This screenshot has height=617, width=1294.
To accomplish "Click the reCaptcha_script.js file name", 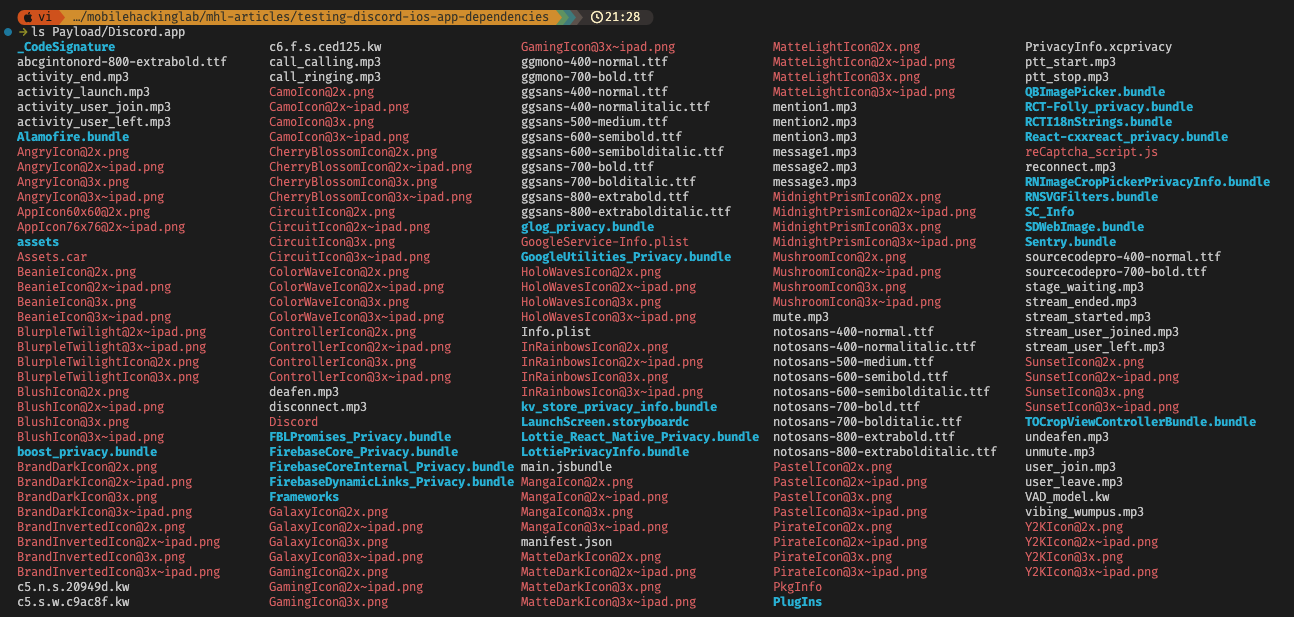I will (x=1092, y=152).
